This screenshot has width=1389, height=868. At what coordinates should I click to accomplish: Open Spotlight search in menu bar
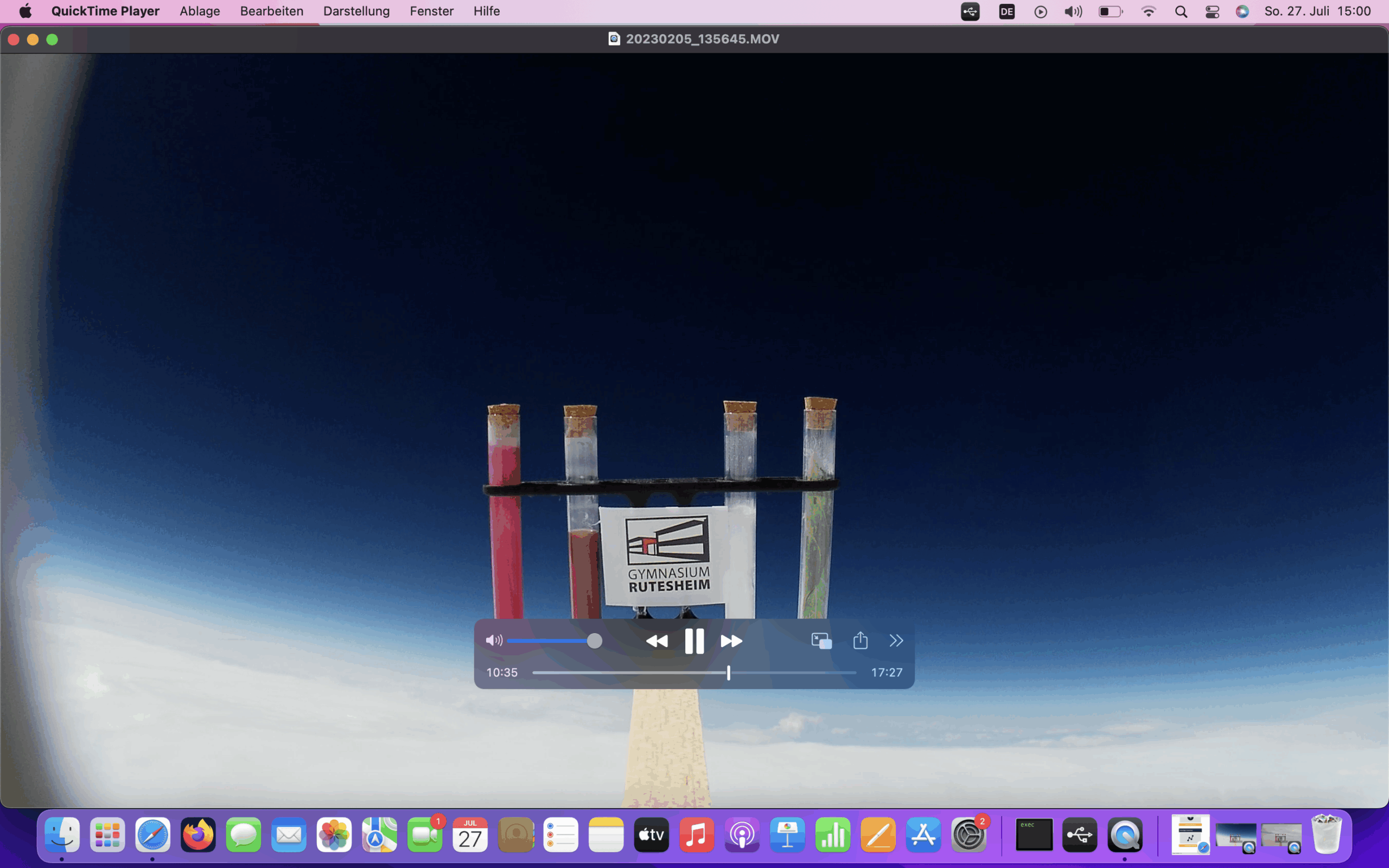(1181, 11)
